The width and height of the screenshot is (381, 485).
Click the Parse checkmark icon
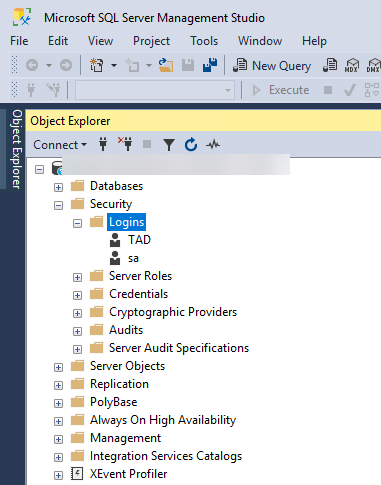349,90
